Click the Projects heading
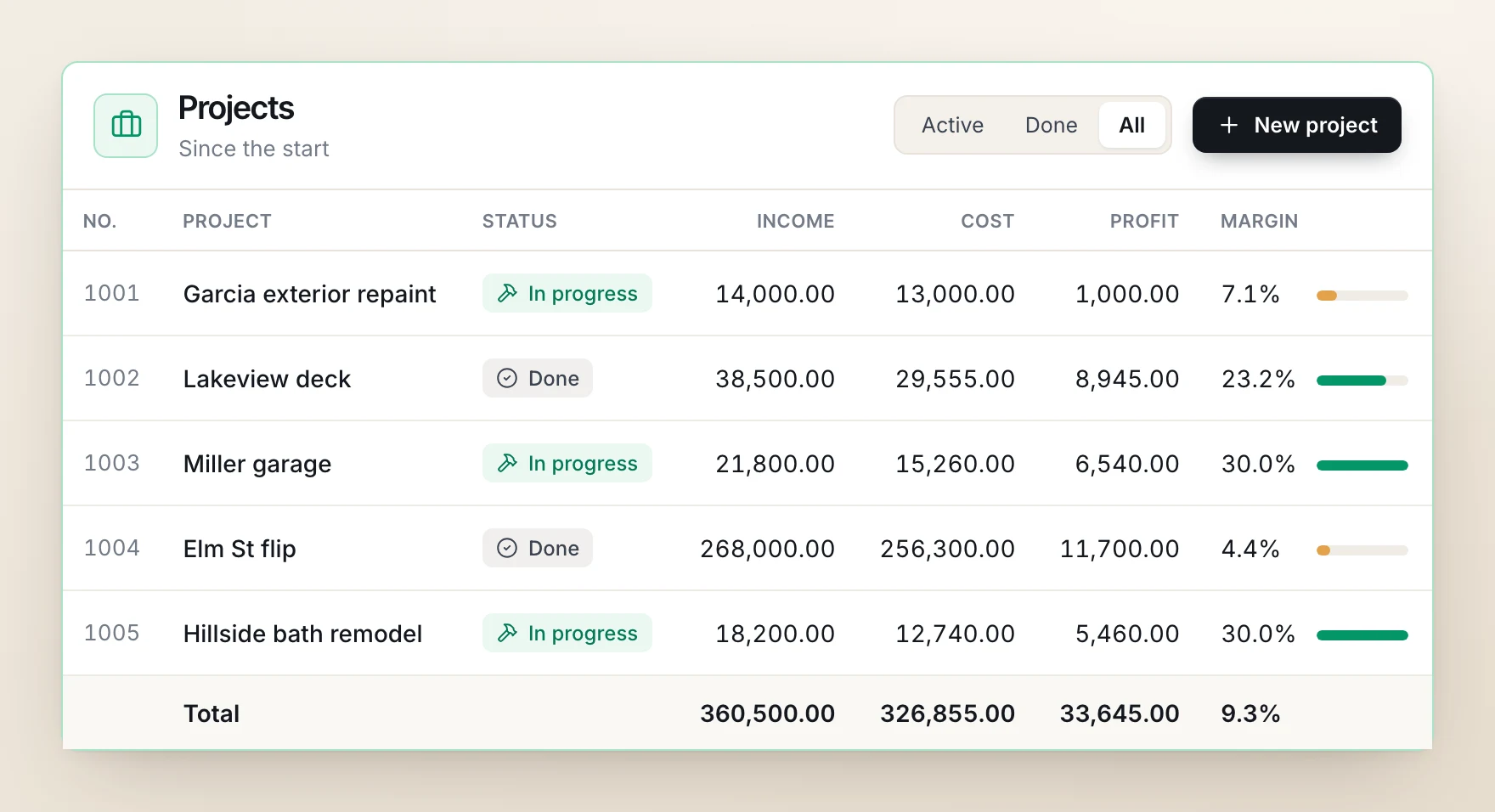Screen dimensions: 1495x812 [236, 109]
